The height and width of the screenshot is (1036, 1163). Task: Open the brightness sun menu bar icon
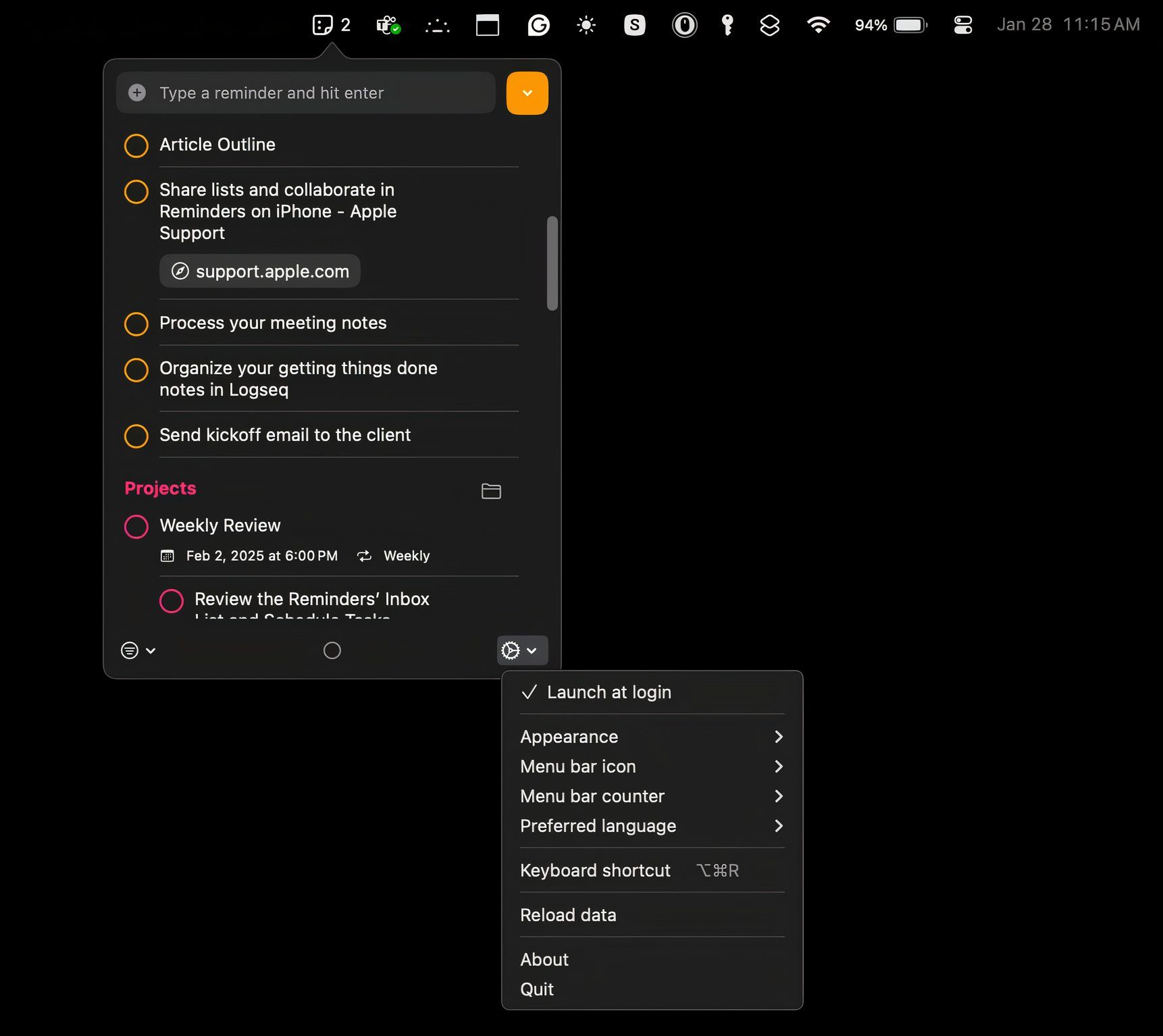tap(586, 26)
